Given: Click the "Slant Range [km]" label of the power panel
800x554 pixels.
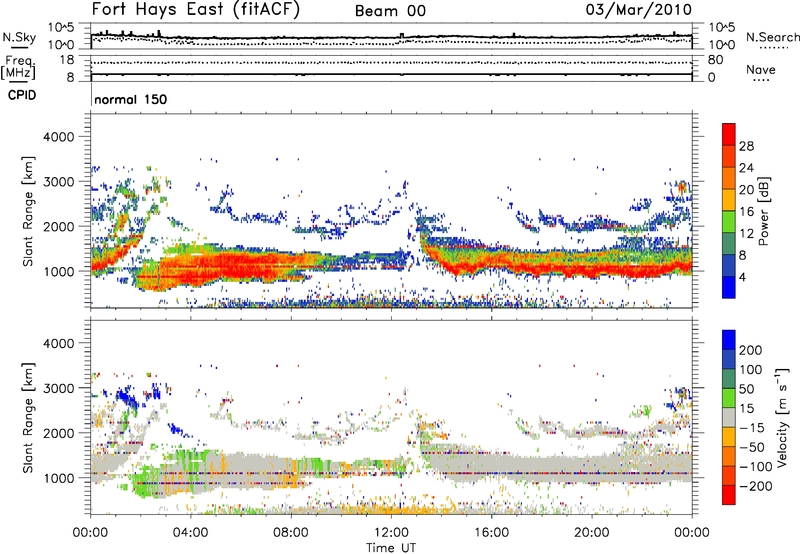Looking at the screenshot, I should click(28, 211).
